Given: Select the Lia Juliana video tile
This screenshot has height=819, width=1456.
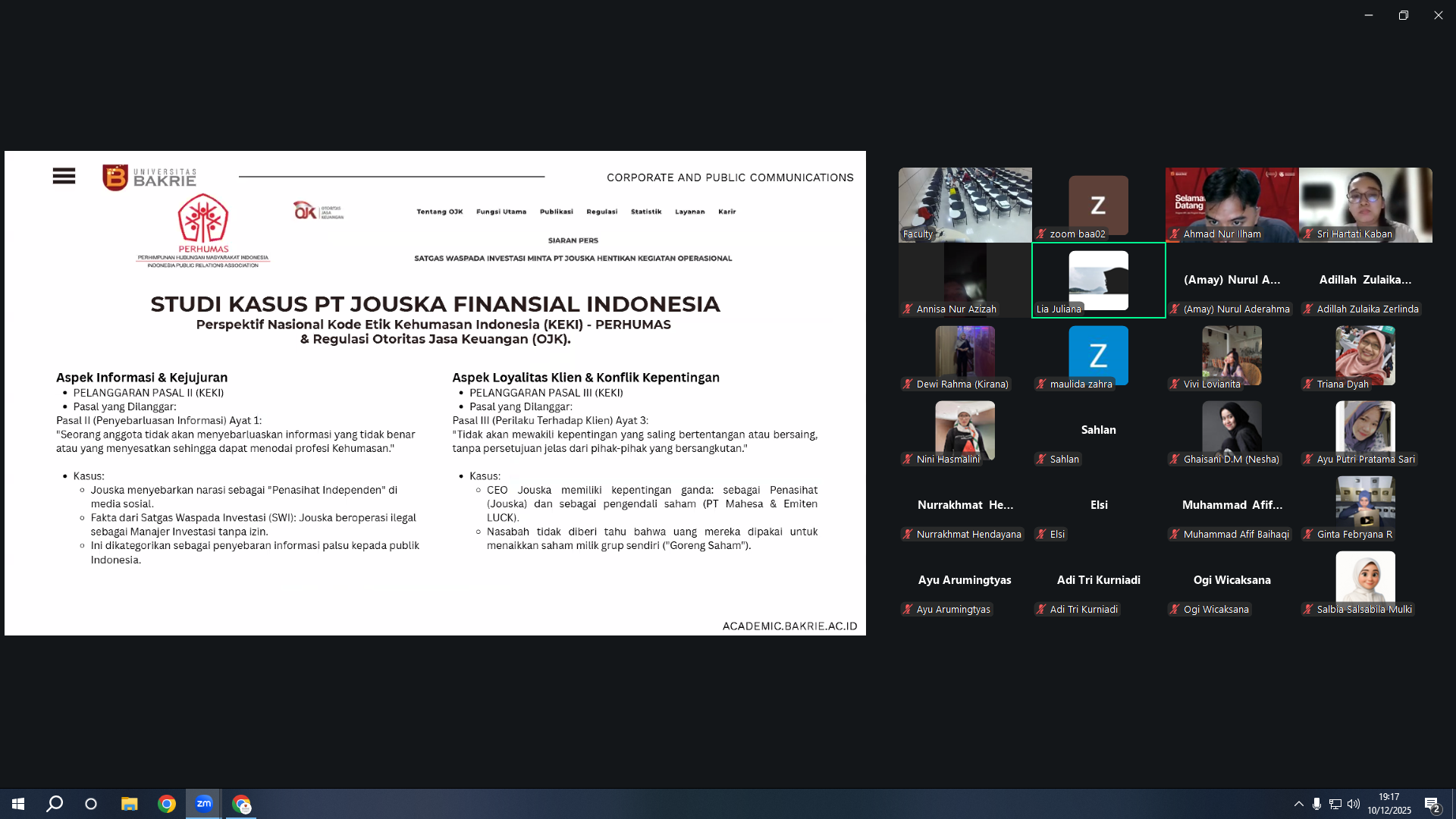Looking at the screenshot, I should [1098, 280].
